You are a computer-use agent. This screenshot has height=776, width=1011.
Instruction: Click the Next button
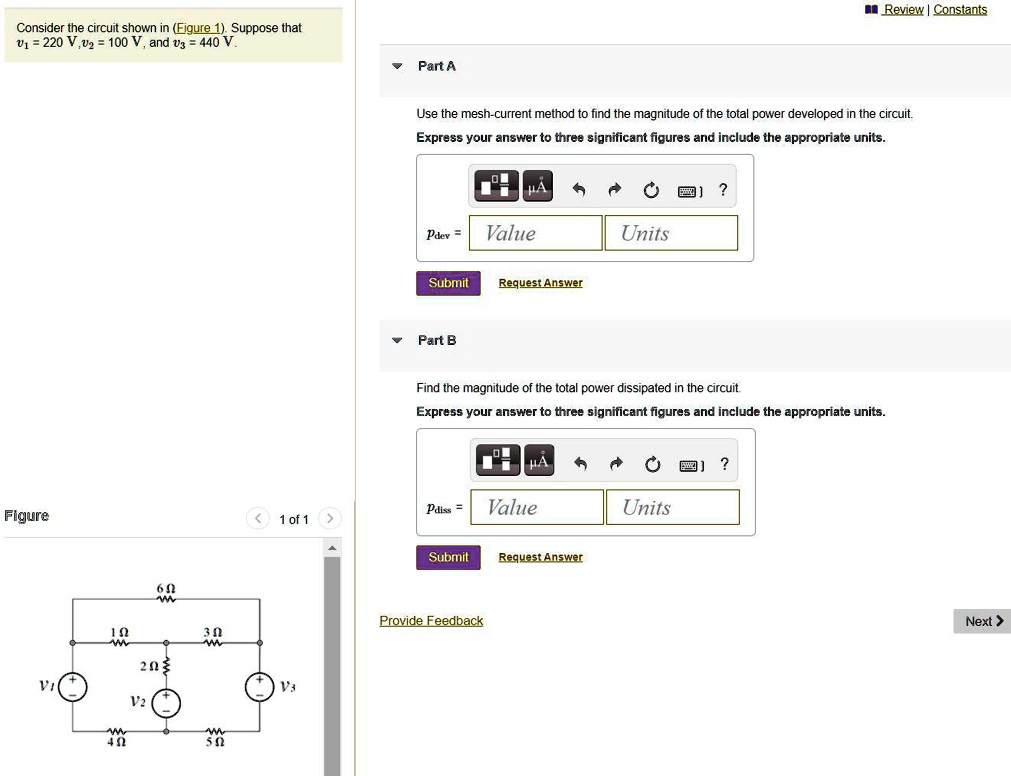(x=981, y=620)
